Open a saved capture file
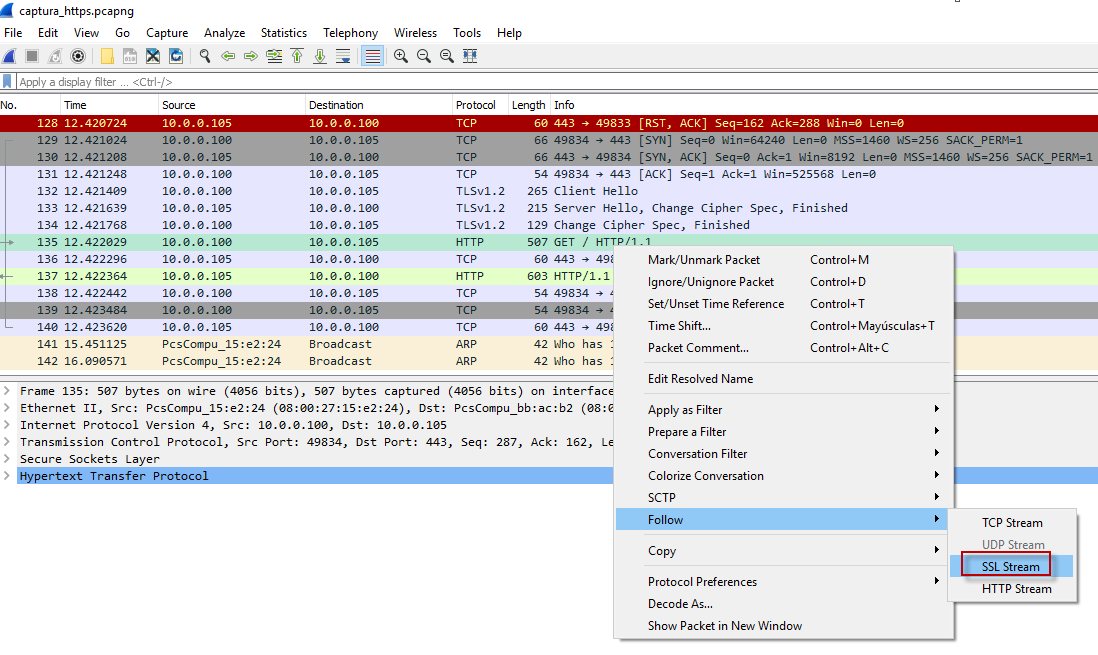The image size is (1098, 655). coord(105,56)
